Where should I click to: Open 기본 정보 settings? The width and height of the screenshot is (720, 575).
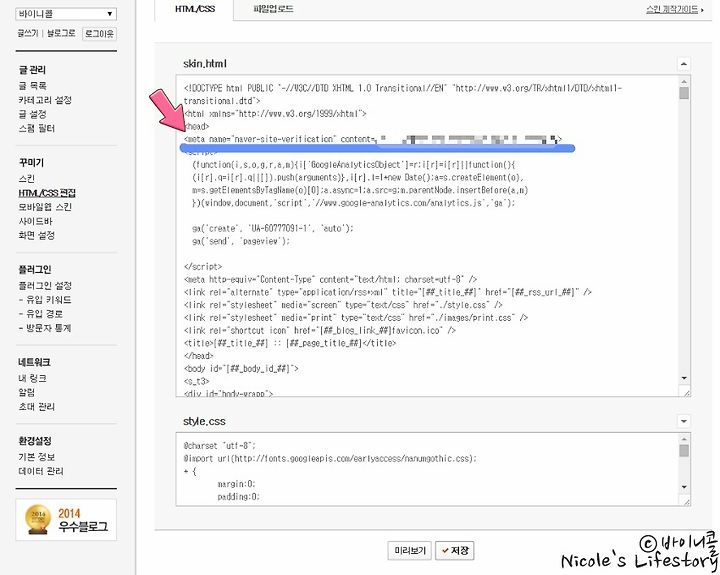(x=36, y=457)
